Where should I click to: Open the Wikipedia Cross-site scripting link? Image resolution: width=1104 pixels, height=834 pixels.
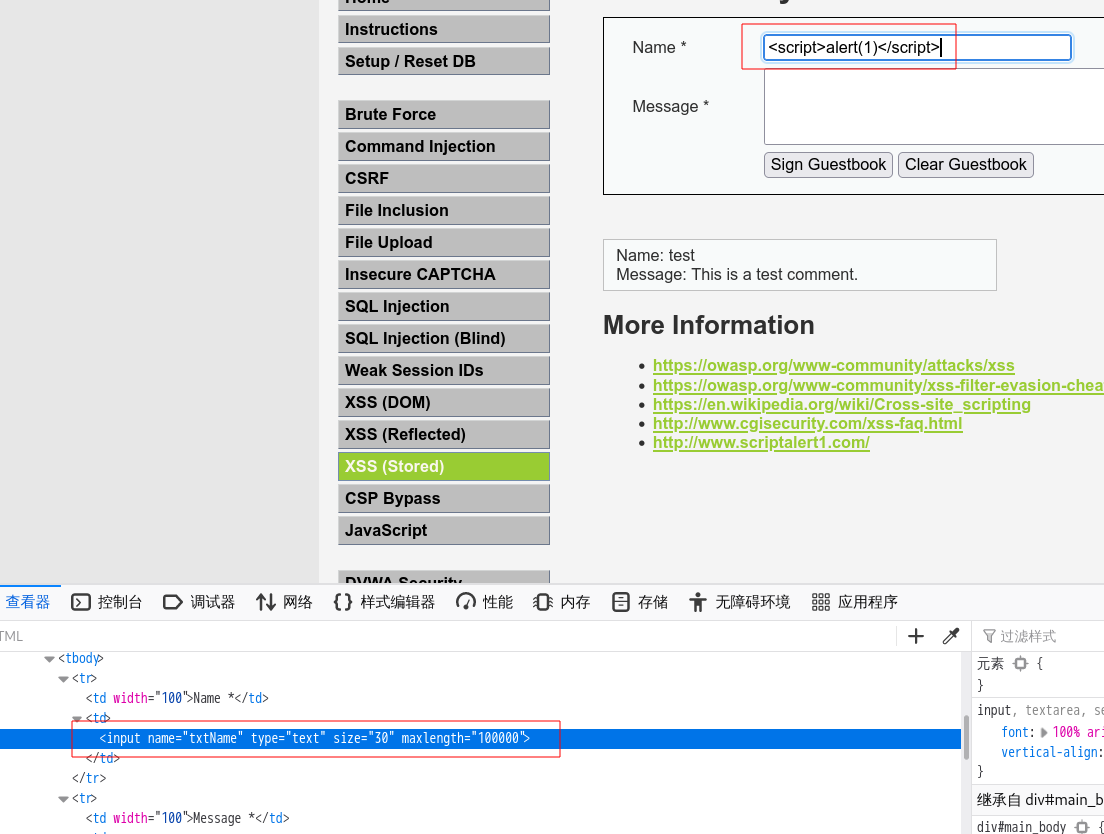tap(841, 405)
